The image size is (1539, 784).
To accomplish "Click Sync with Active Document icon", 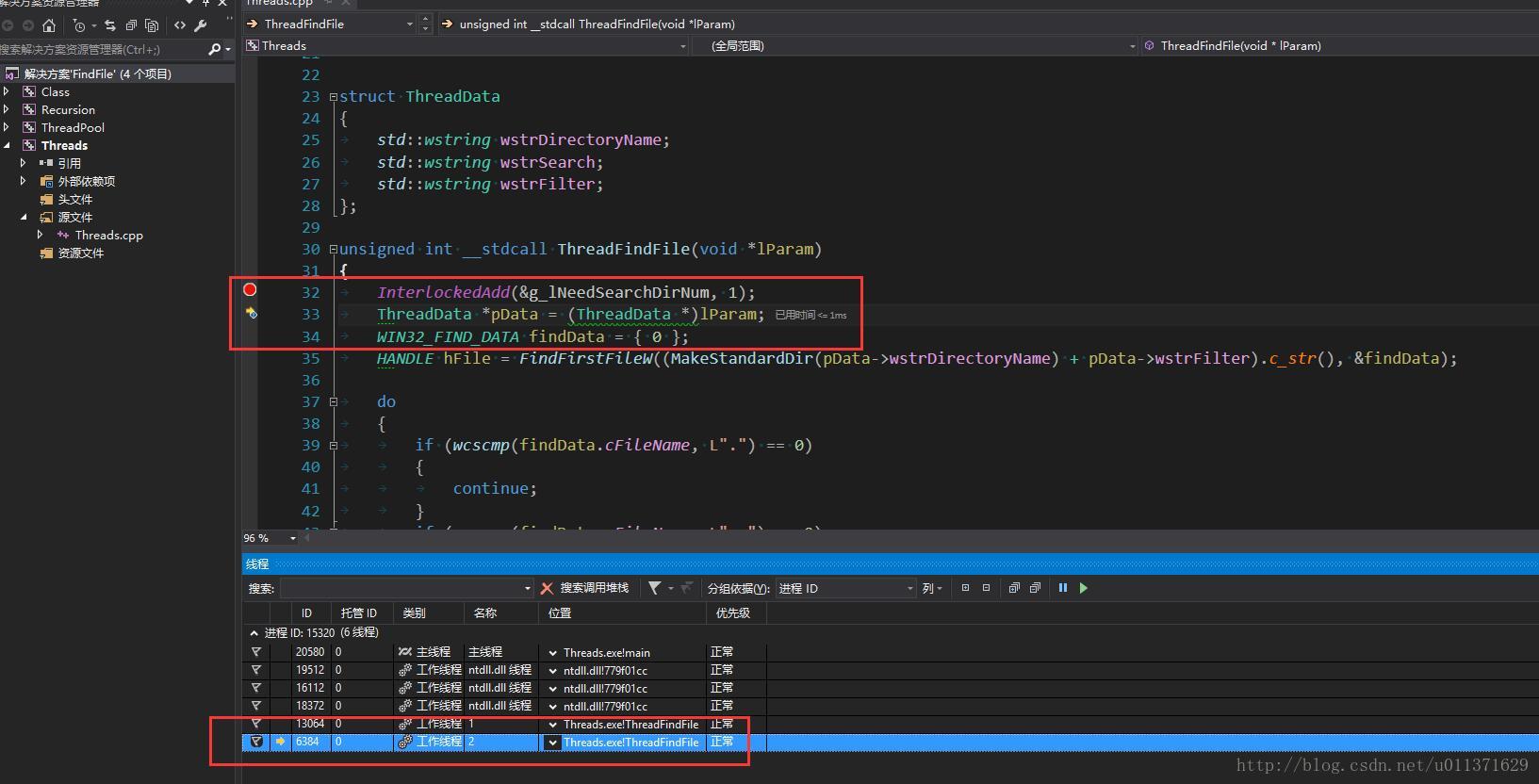I will [110, 25].
